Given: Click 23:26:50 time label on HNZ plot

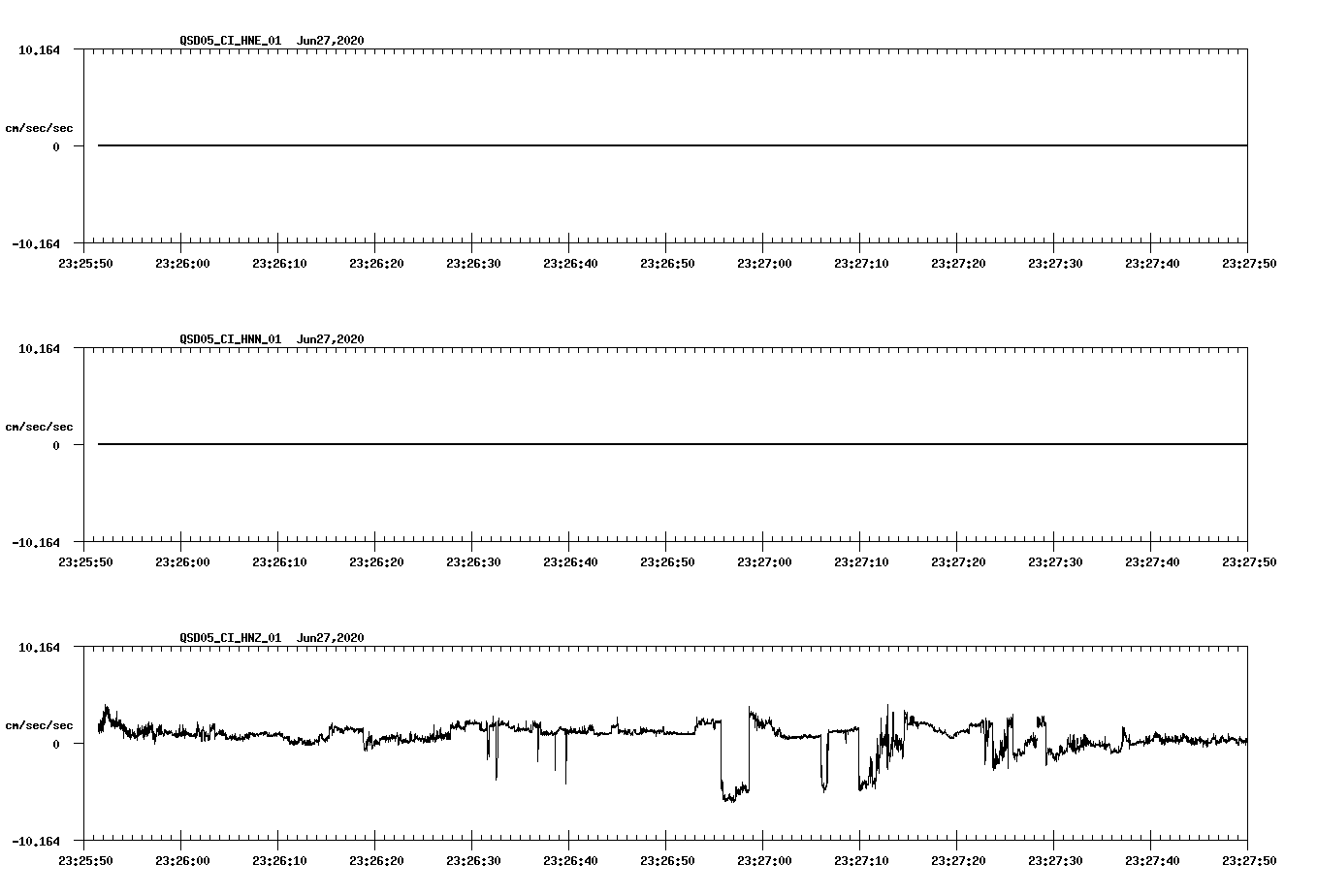Looking at the screenshot, I should point(666,860).
